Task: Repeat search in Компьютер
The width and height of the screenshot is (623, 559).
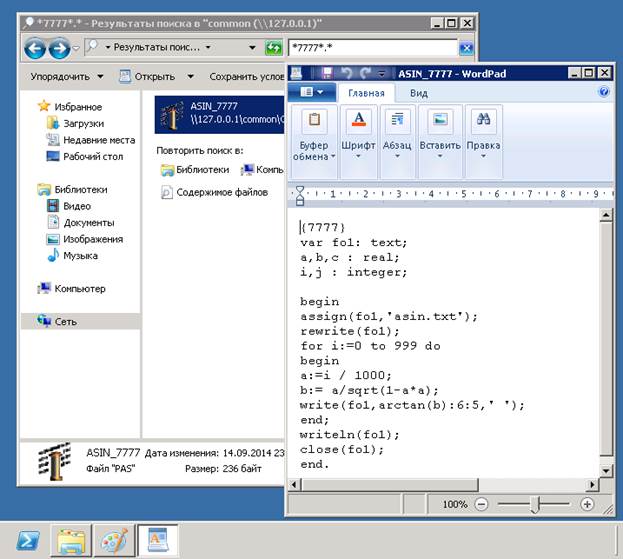Action: pos(262,170)
